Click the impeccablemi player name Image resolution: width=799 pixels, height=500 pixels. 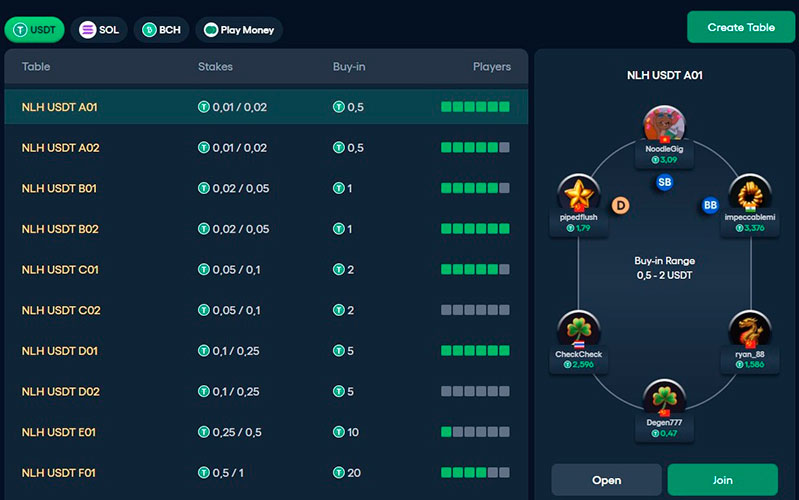[x=750, y=217]
